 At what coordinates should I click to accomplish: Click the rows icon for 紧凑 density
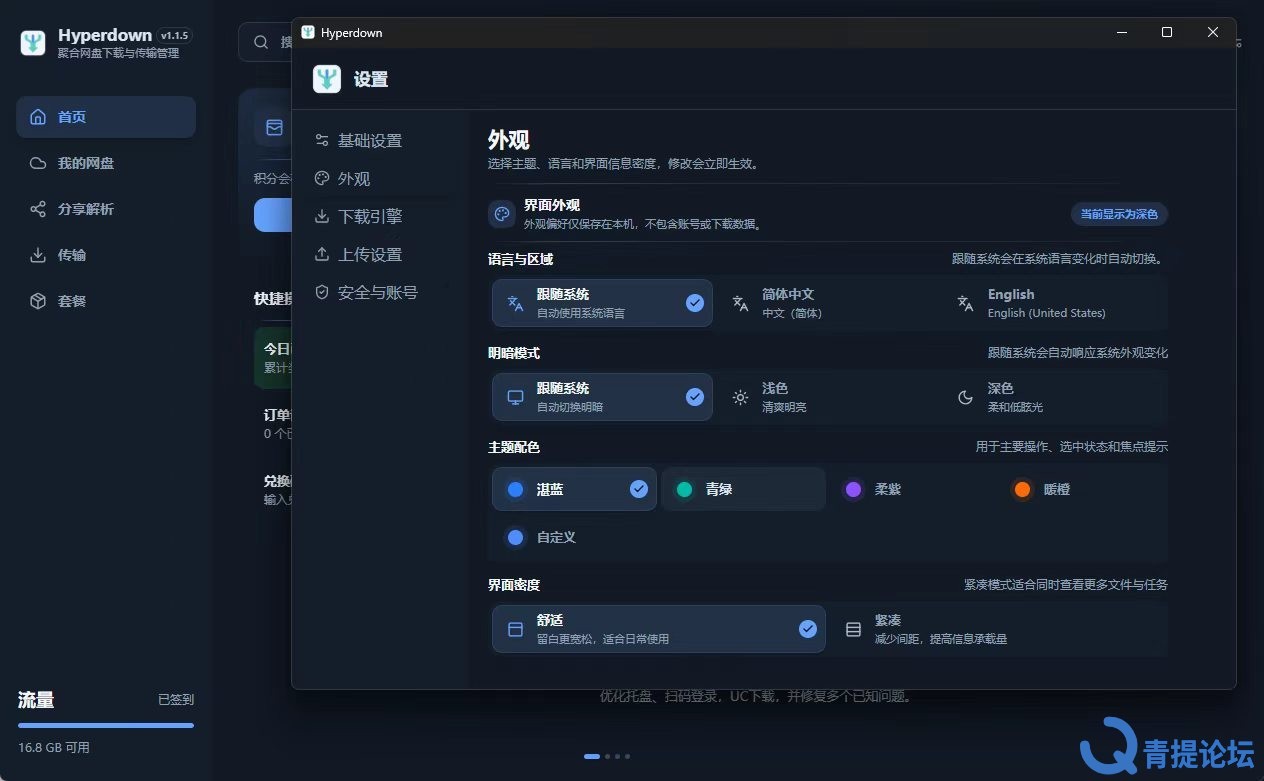tap(853, 629)
